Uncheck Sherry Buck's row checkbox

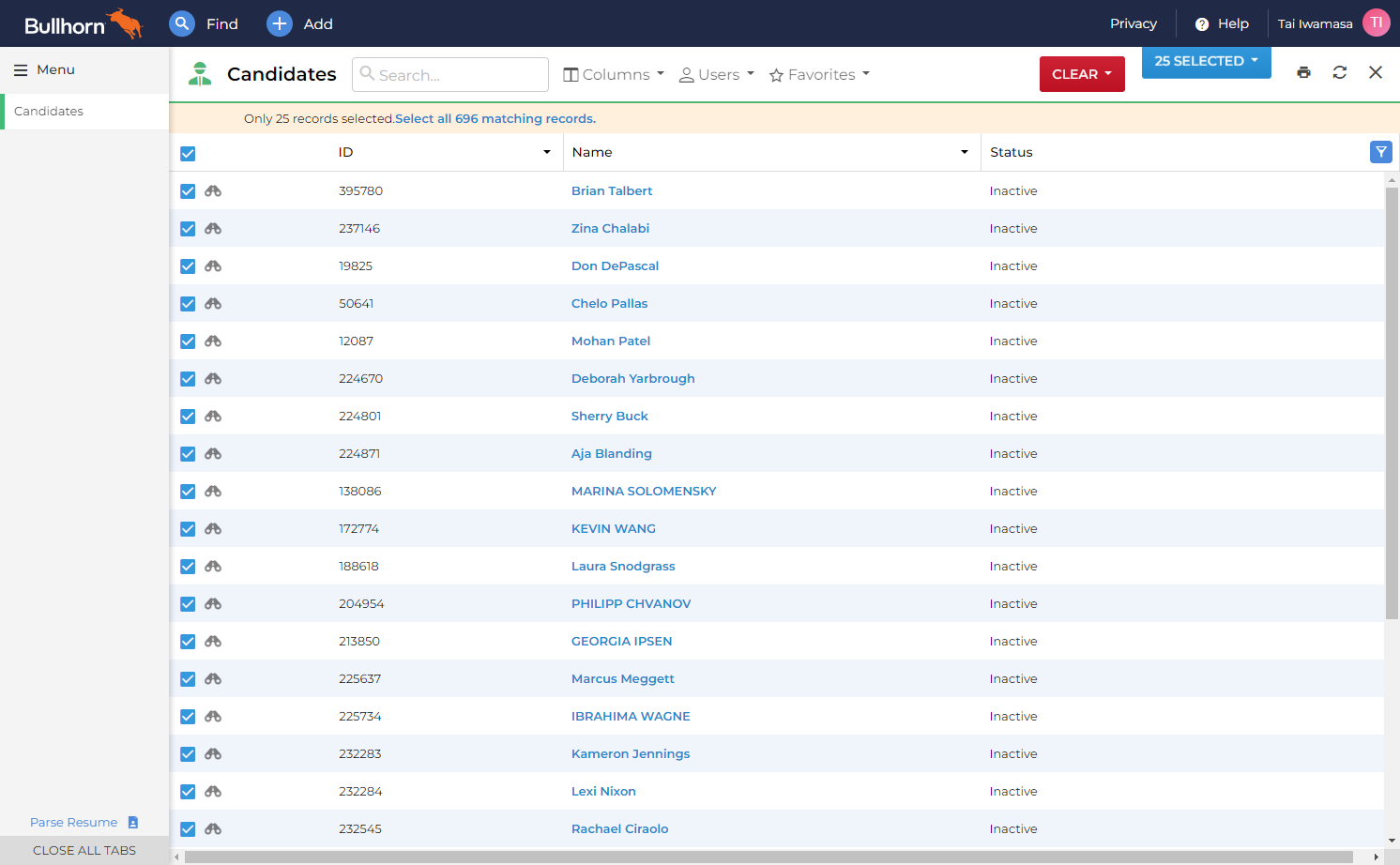(x=188, y=417)
